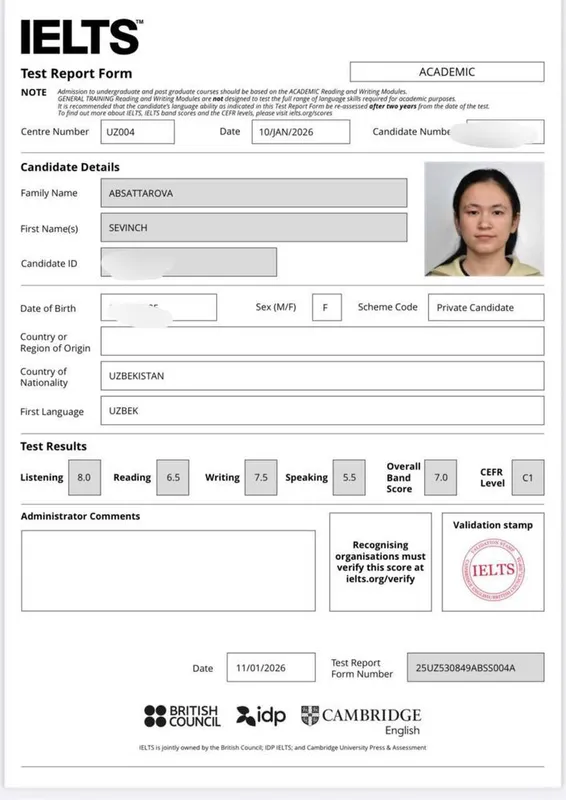Click the jointly owned footer text
This screenshot has height=800, width=566.
click(283, 747)
